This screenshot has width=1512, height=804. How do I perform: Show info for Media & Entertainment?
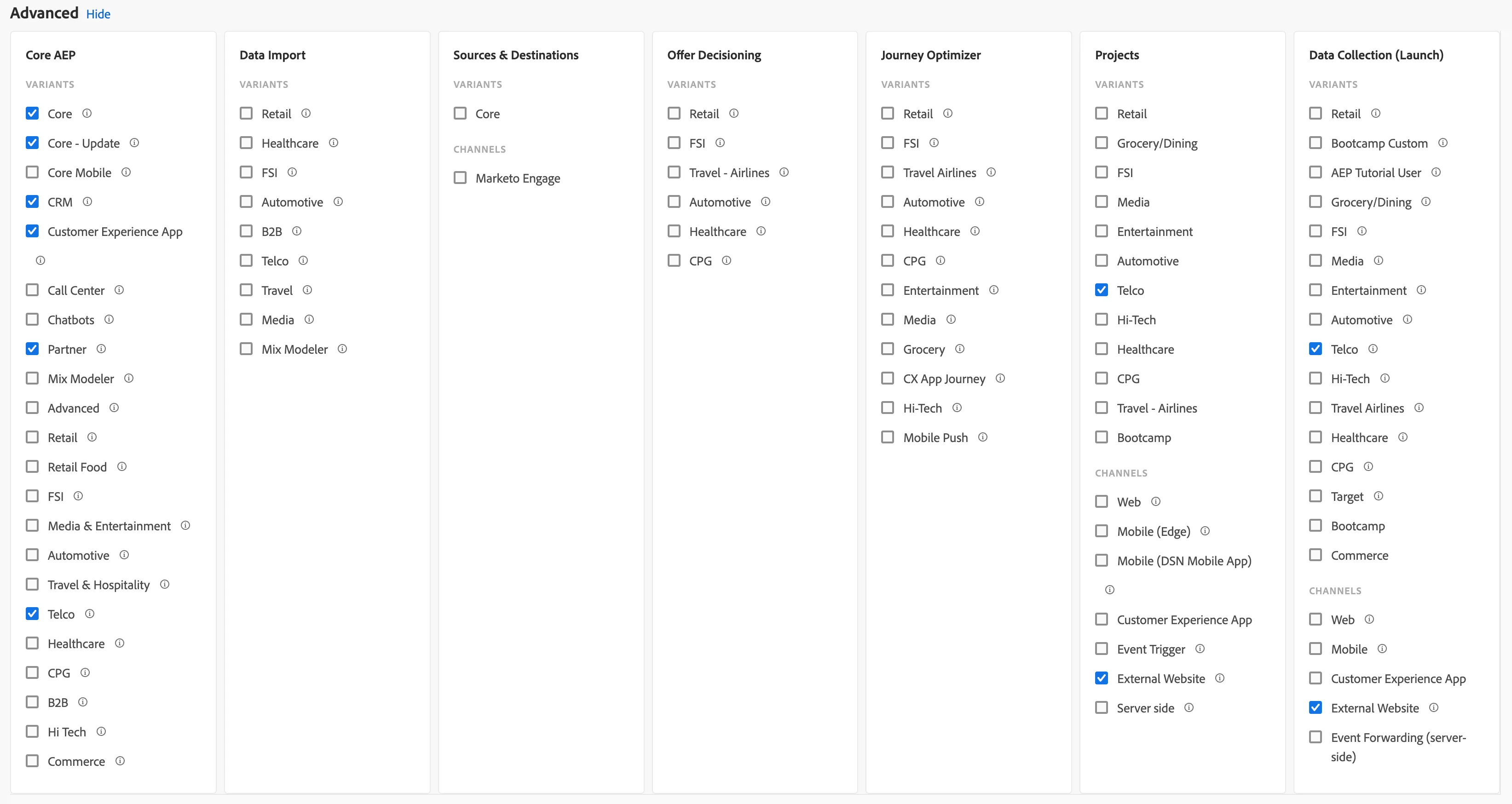point(185,525)
